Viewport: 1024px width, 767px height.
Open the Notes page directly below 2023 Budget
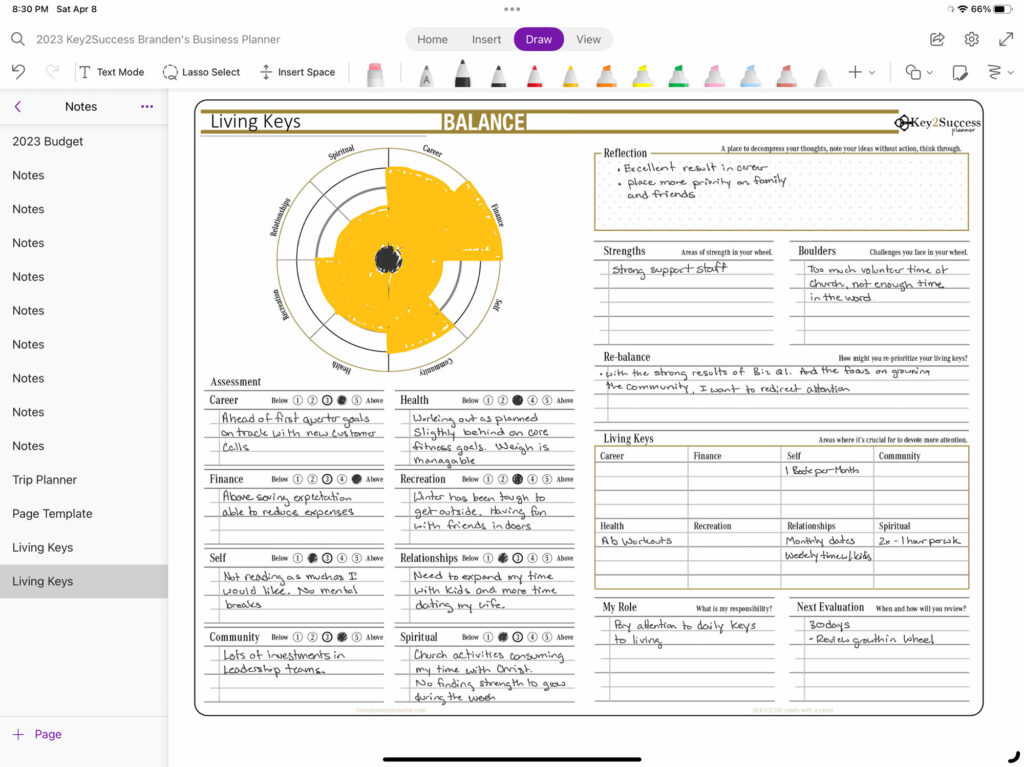click(x=84, y=175)
